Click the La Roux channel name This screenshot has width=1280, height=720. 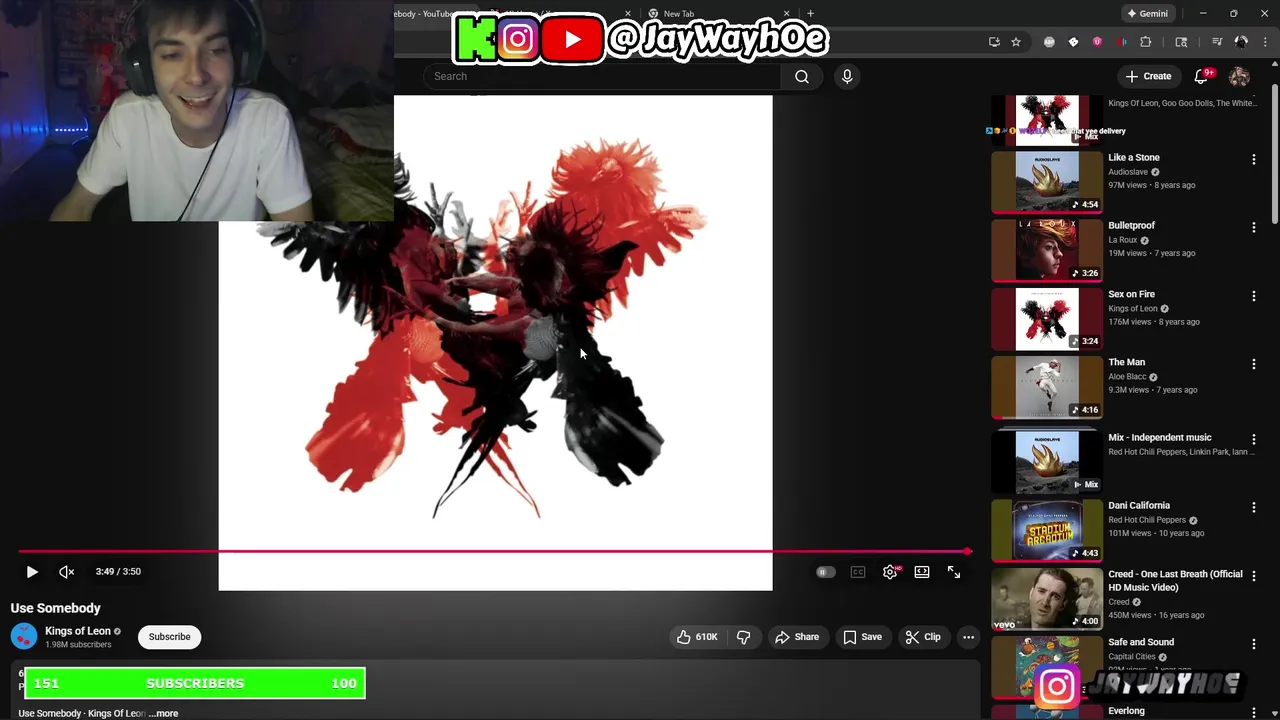pyautogui.click(x=1123, y=240)
